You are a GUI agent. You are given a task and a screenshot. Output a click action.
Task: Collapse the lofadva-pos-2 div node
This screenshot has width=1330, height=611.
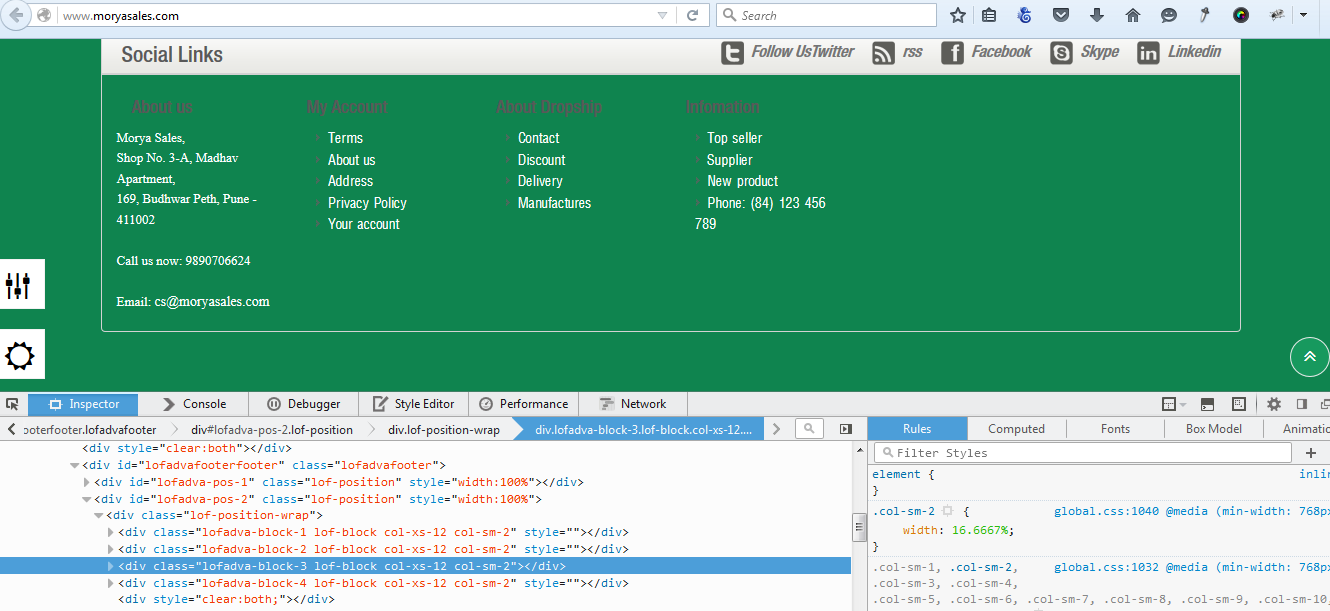coord(87,499)
